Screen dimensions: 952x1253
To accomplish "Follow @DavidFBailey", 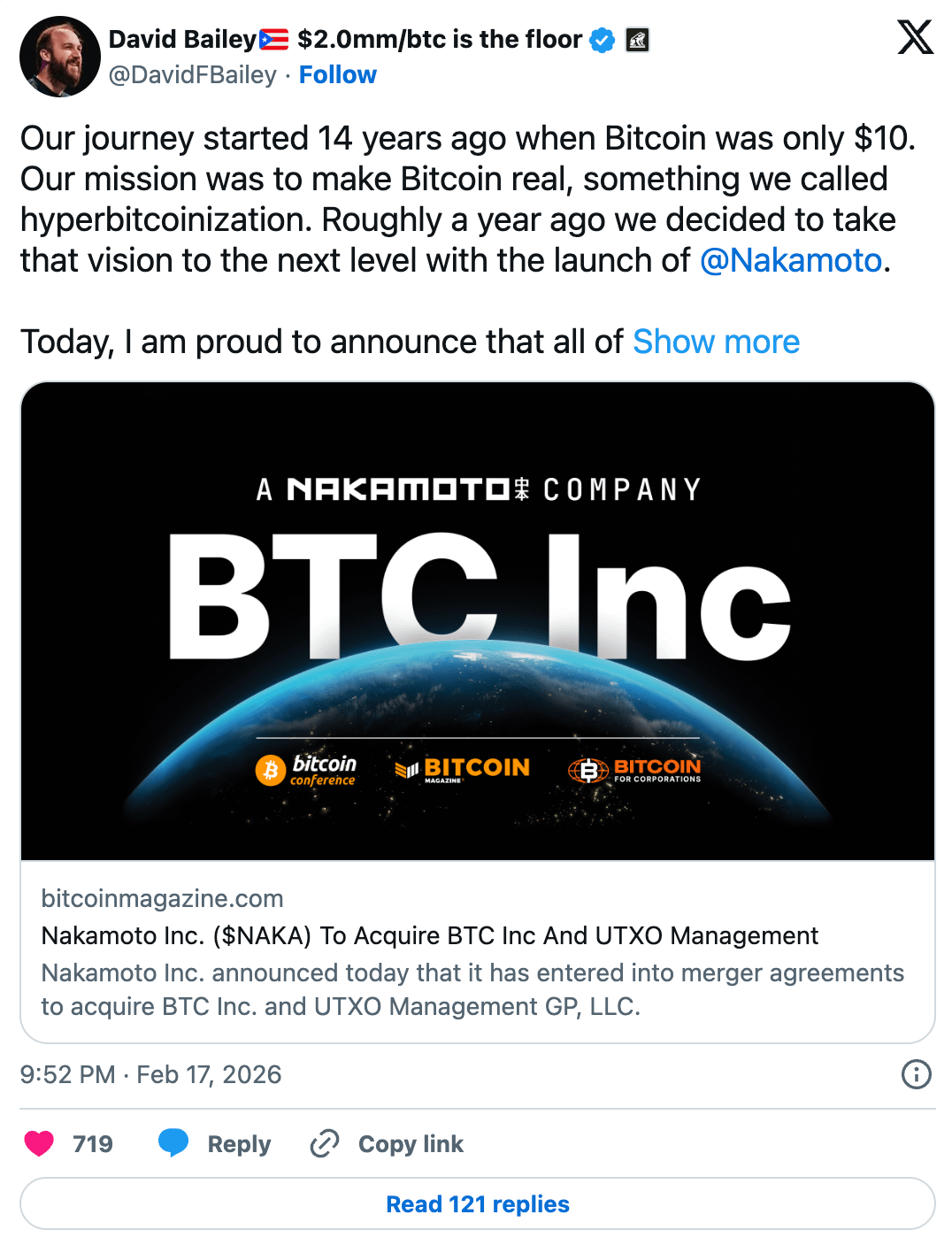I will tap(337, 75).
